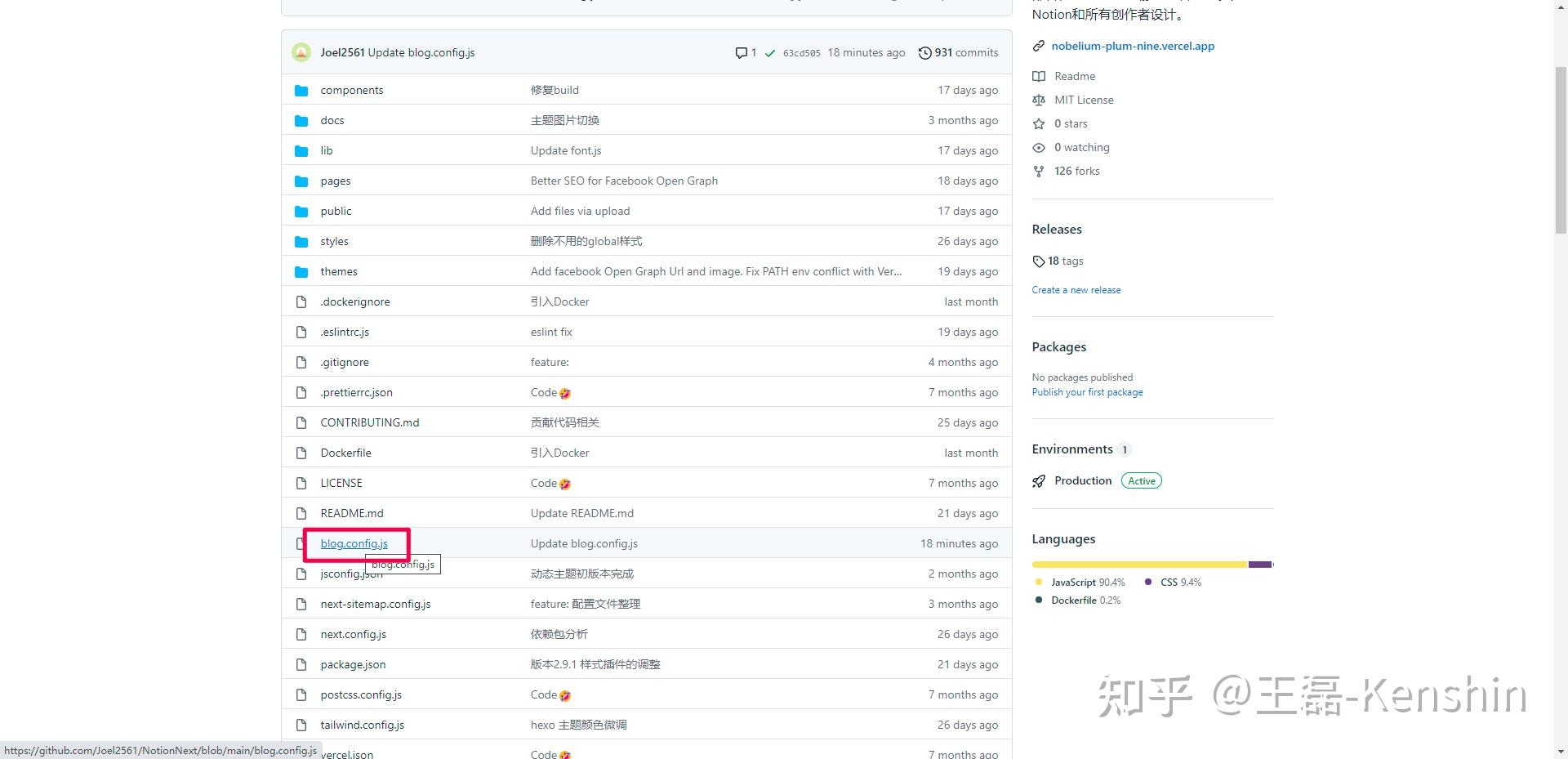Click the yellow JavaScript language bar segment
The width and height of the screenshot is (1568, 759).
[x=1139, y=565]
